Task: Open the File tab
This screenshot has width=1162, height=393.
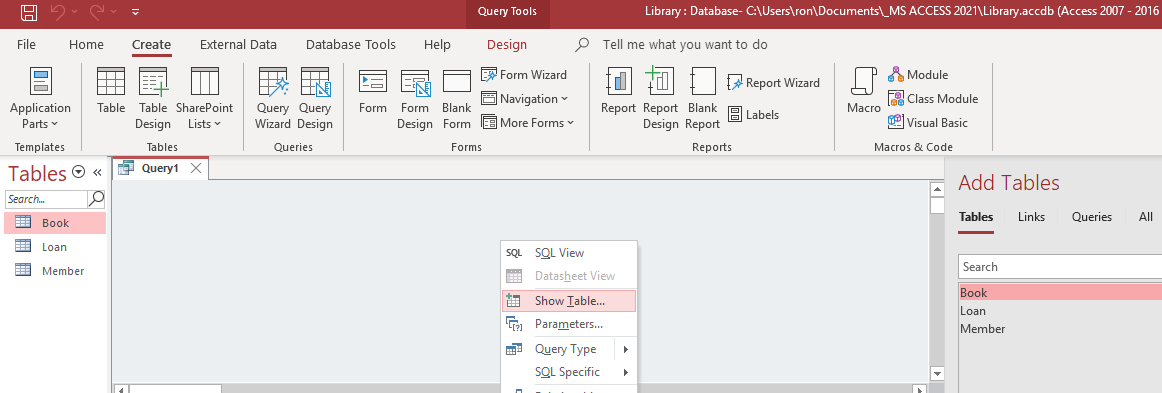Action: 26,44
